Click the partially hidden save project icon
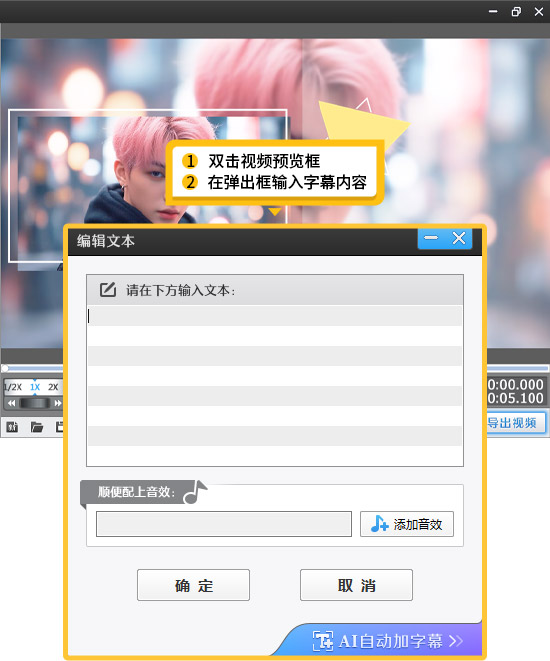The height and width of the screenshot is (661, 550). [x=59, y=427]
